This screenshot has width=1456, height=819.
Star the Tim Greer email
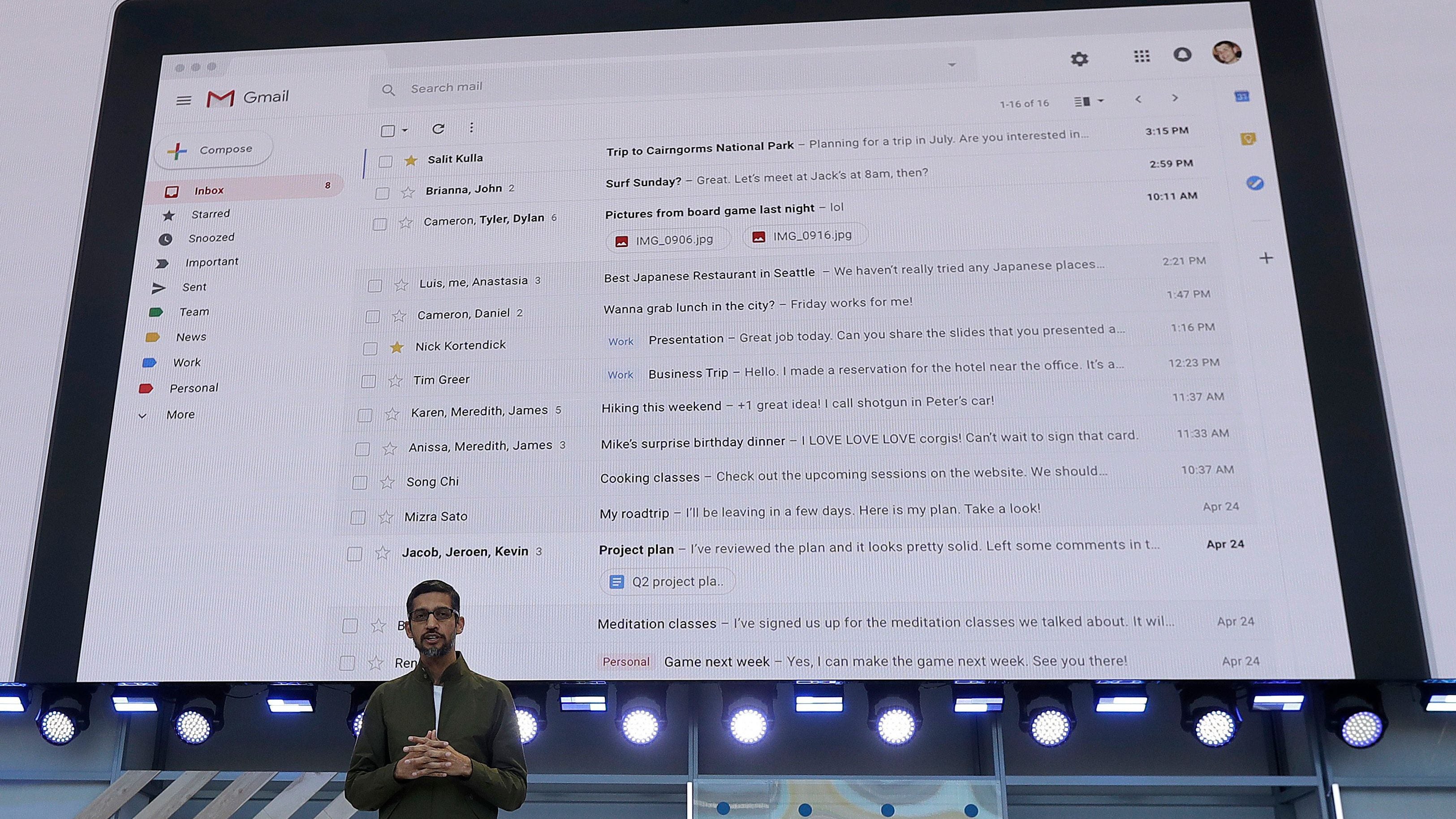pyautogui.click(x=395, y=381)
